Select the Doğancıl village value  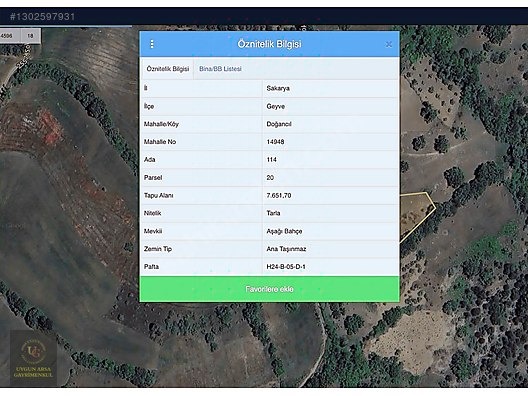click(279, 124)
